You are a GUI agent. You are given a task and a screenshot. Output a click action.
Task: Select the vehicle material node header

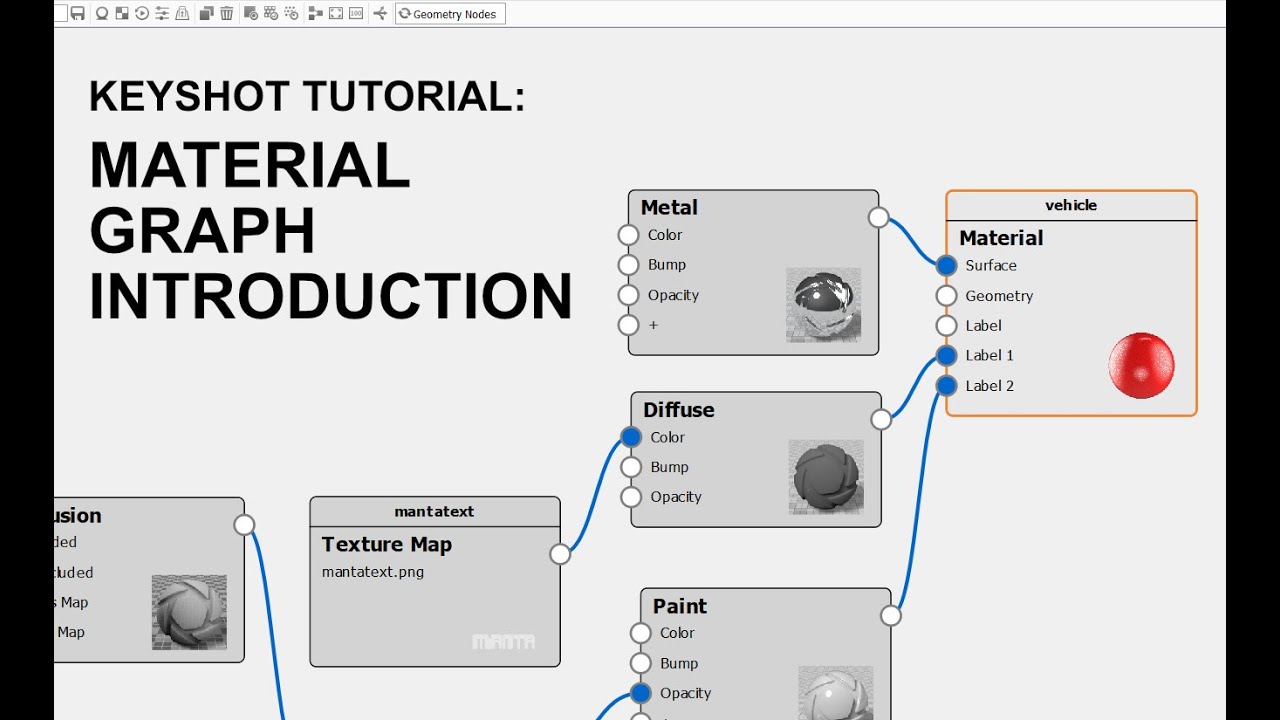(1071, 205)
